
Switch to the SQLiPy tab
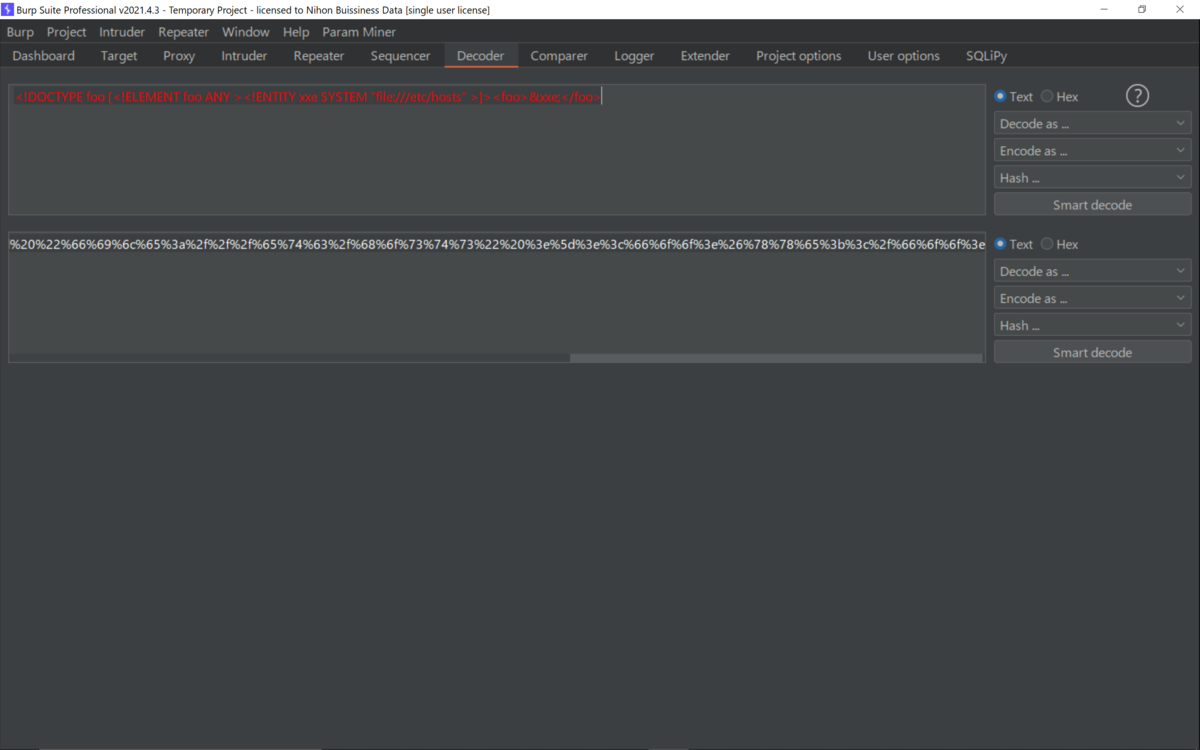[x=987, y=56]
